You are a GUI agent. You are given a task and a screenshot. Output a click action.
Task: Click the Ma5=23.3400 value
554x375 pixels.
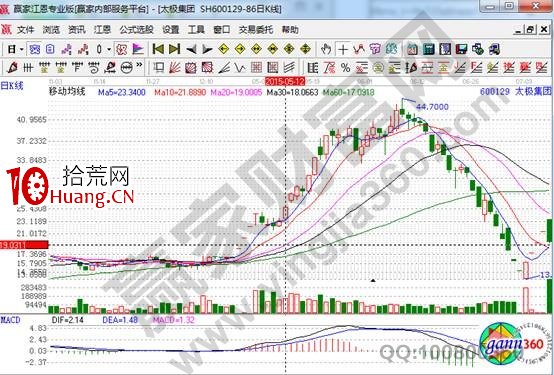click(x=122, y=93)
